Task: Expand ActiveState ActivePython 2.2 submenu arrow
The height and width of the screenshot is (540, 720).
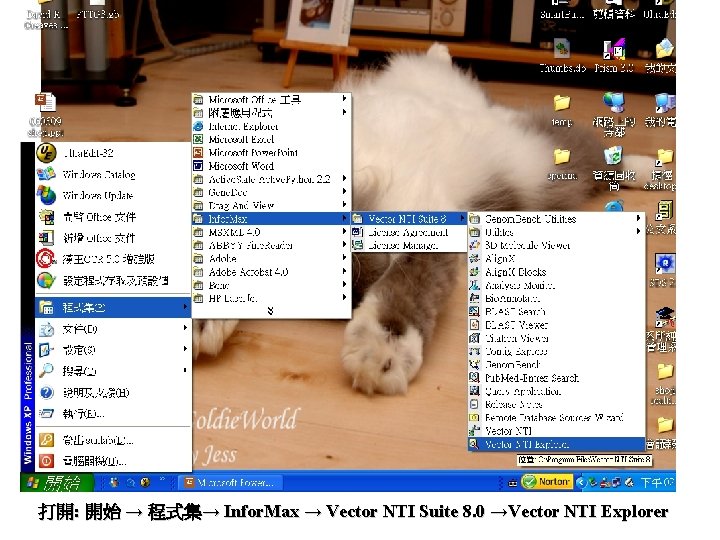Action: 344,179
